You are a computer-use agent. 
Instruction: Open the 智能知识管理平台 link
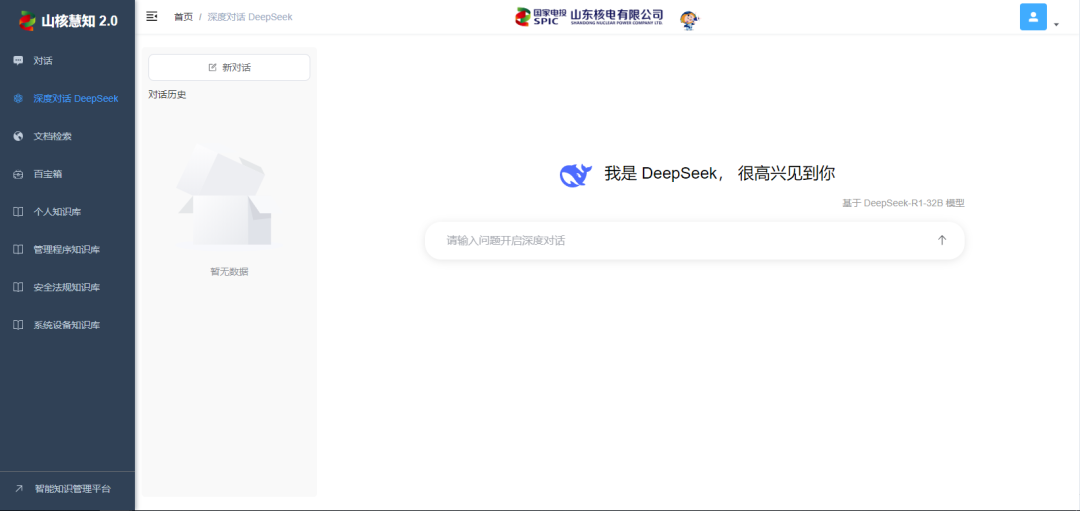68,489
